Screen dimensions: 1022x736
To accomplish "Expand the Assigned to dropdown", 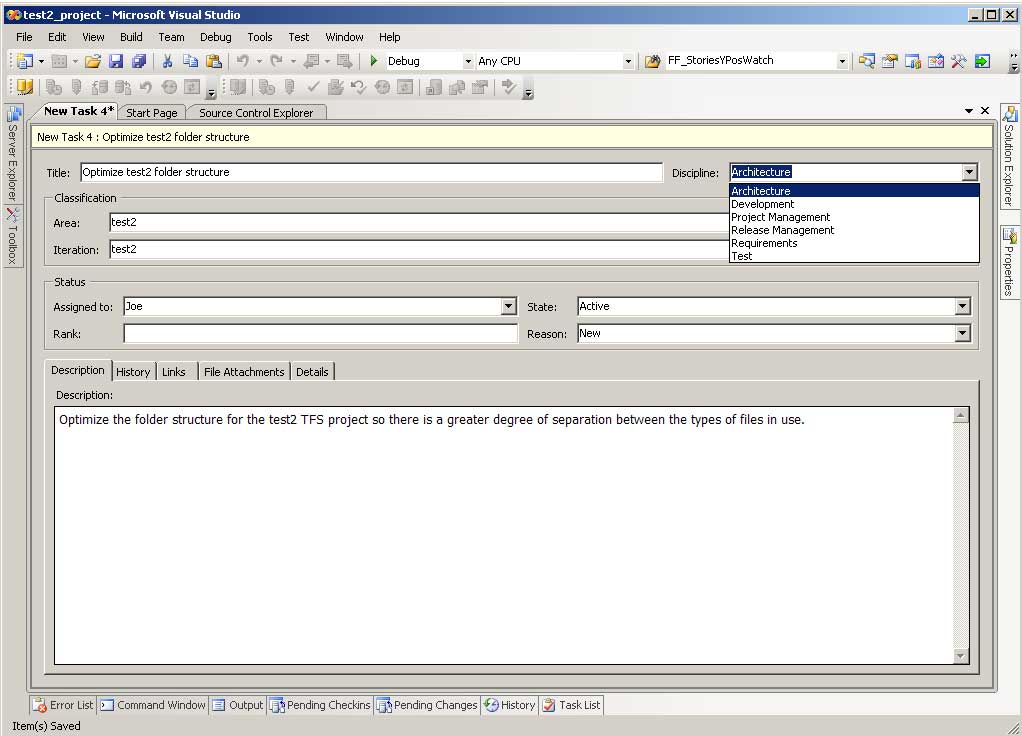I will [x=509, y=306].
